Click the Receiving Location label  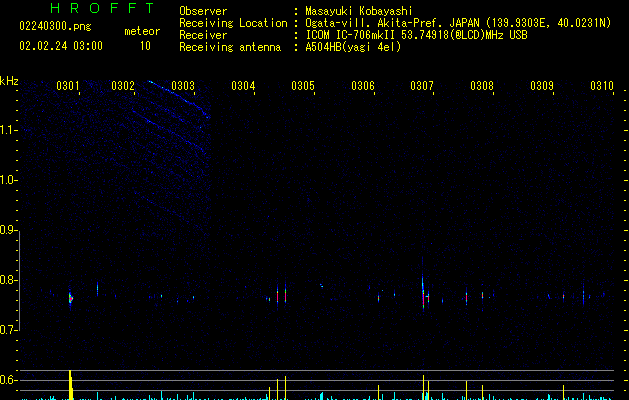pyautogui.click(x=233, y=23)
